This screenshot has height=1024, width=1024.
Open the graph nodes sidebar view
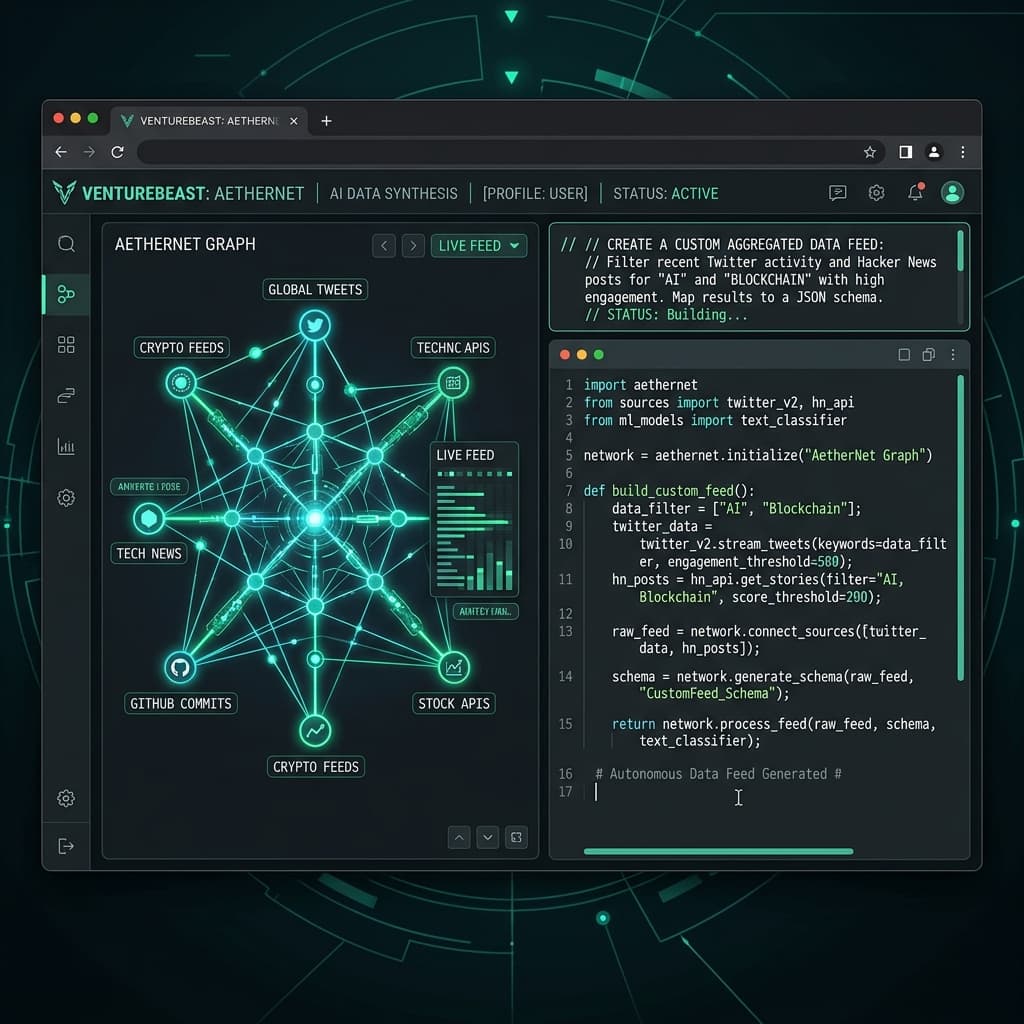pyautogui.click(x=66, y=295)
